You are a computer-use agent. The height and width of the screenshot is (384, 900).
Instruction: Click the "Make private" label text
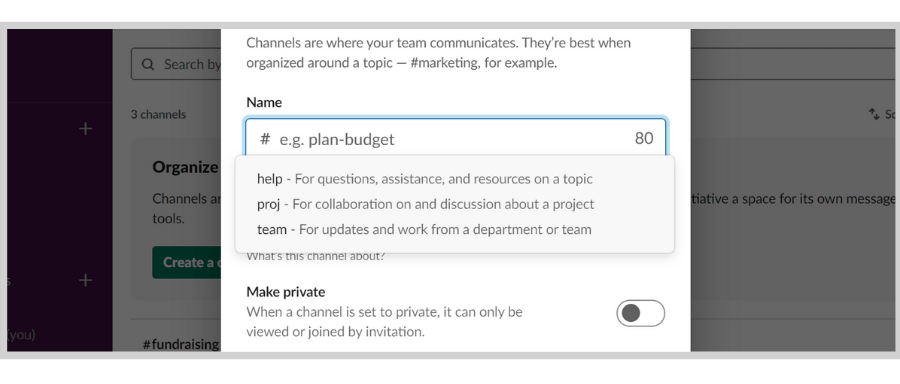pos(286,292)
